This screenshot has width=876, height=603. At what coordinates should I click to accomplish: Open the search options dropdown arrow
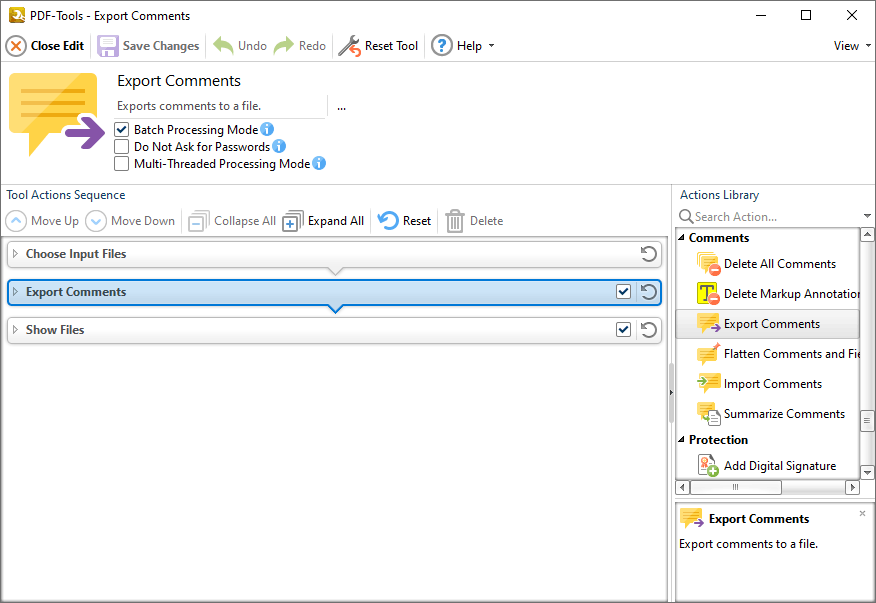click(x=867, y=216)
